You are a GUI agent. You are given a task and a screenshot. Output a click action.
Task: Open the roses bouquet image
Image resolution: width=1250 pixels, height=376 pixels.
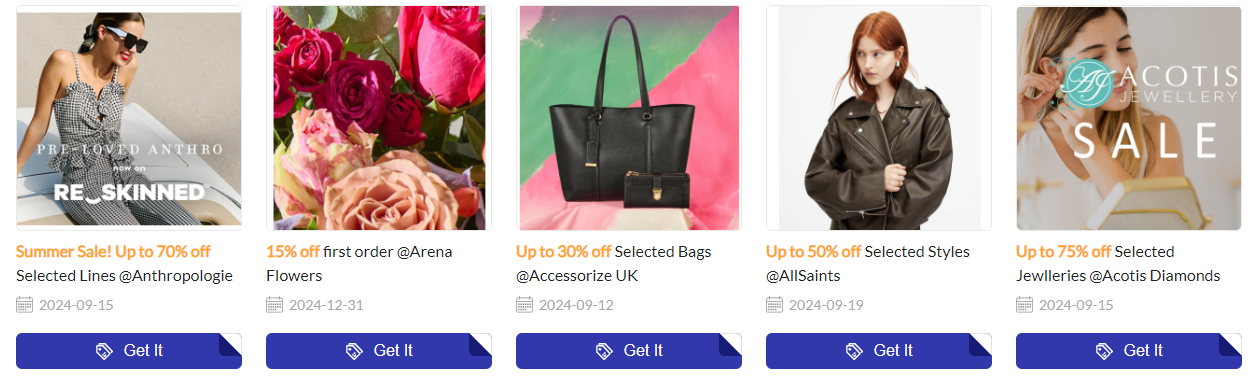tap(379, 118)
